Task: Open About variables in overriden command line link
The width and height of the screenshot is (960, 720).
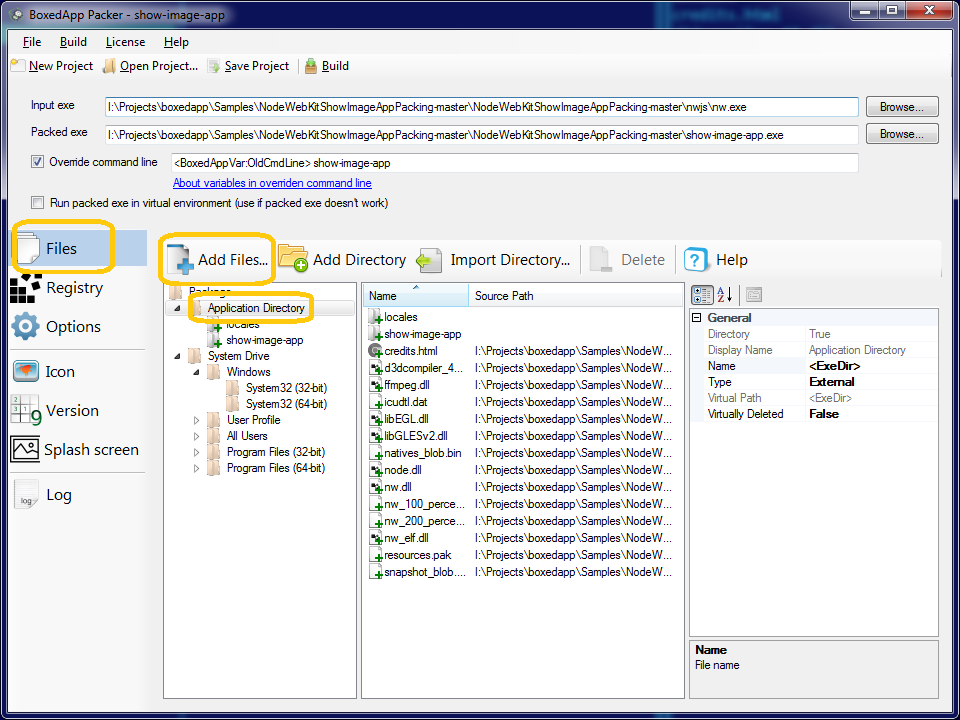Action: (272, 183)
